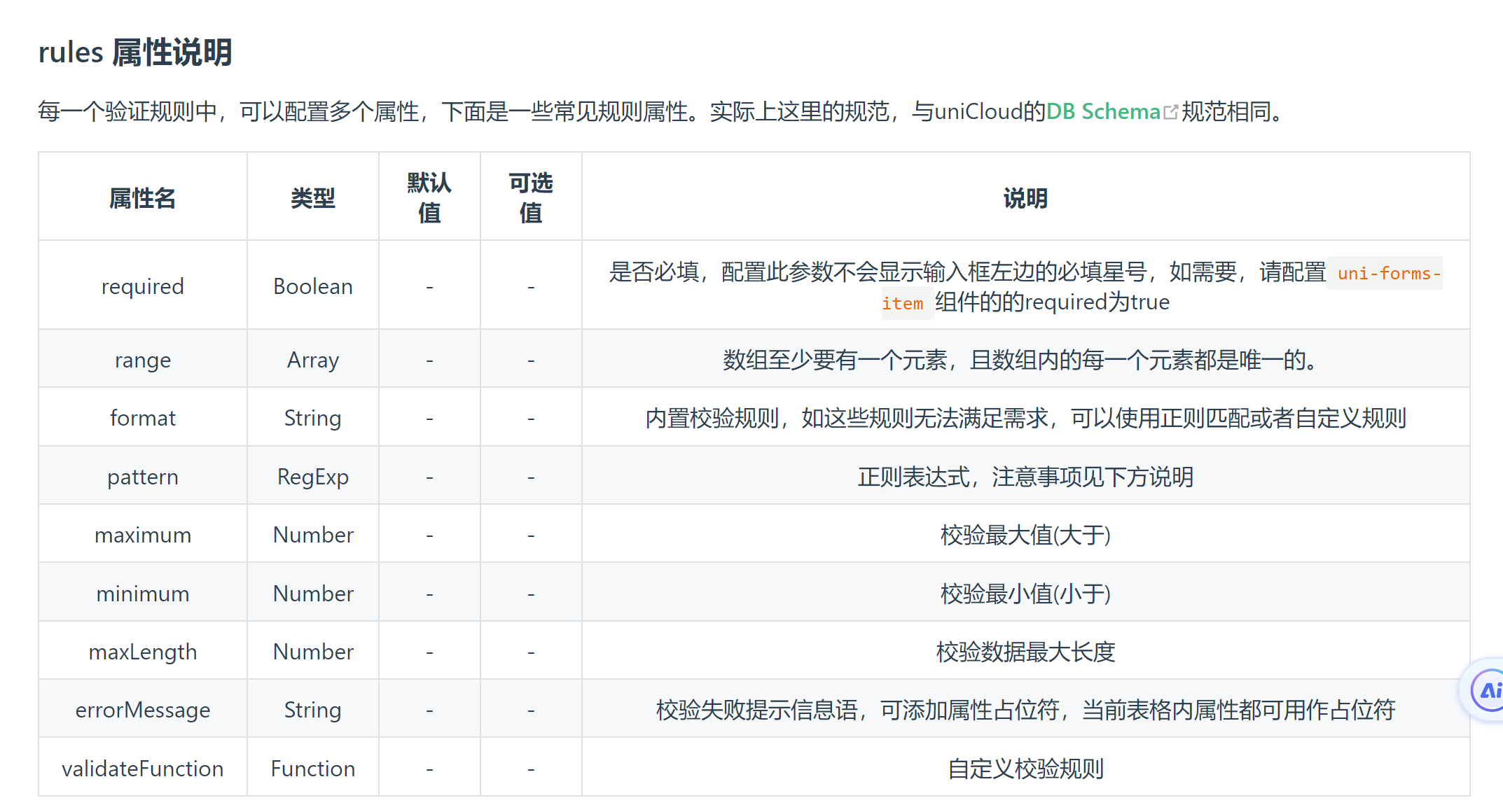Click the validateFunction property cell
This screenshot has width=1503, height=812.
coord(142,769)
